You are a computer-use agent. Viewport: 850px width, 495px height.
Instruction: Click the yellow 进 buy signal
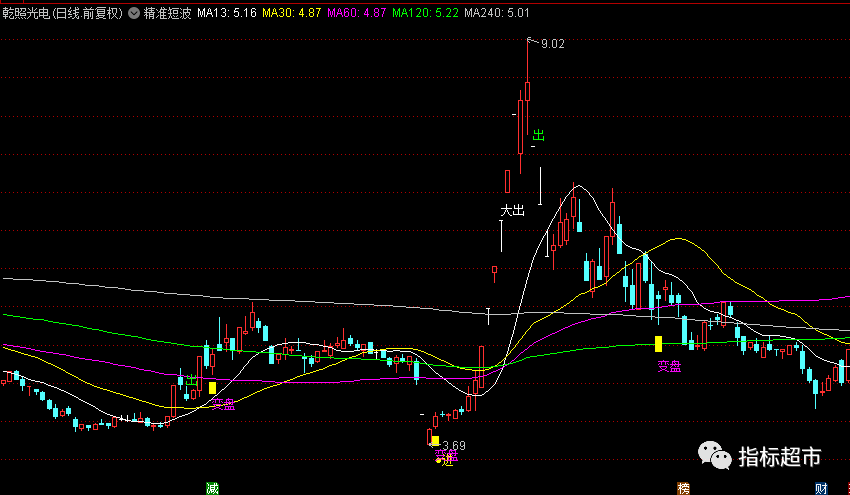point(447,461)
